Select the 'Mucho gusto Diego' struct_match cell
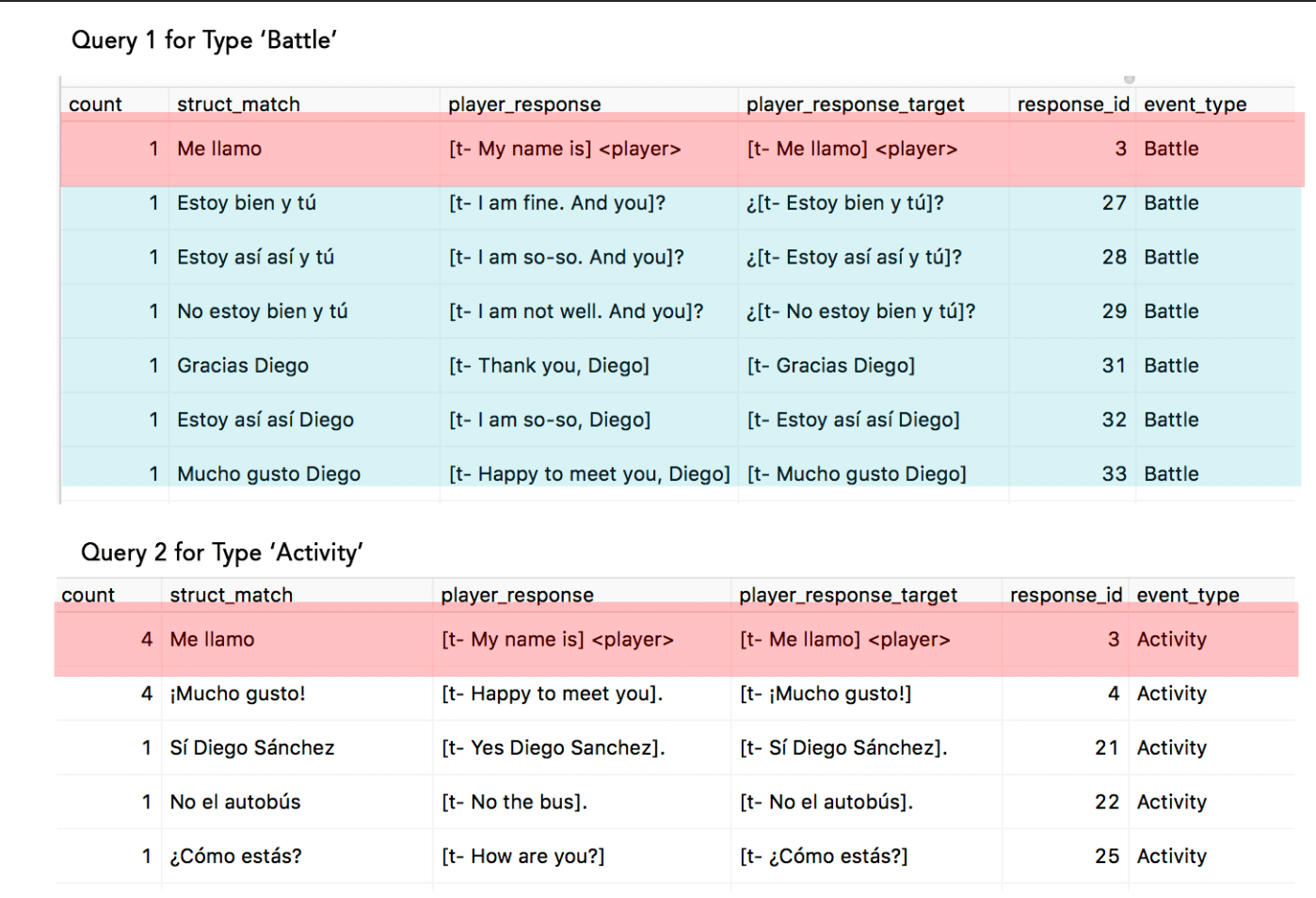The width and height of the screenshot is (1316, 898). pos(268,474)
